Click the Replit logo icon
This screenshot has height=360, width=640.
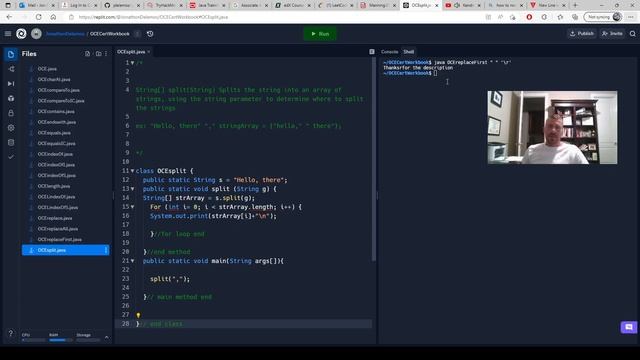point(21,33)
